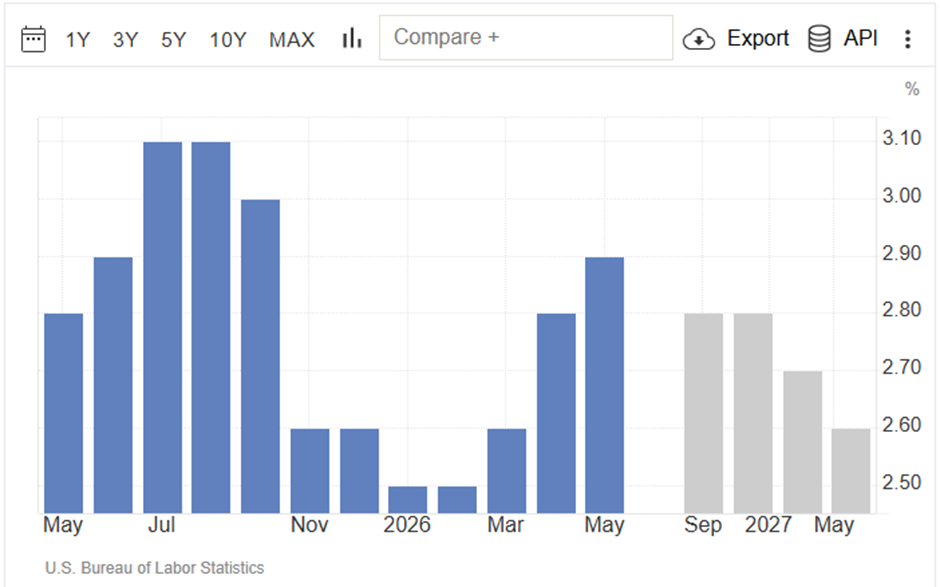Select the blue bar above the Mar label
Screen dimensions: 940x587
[x=507, y=471]
